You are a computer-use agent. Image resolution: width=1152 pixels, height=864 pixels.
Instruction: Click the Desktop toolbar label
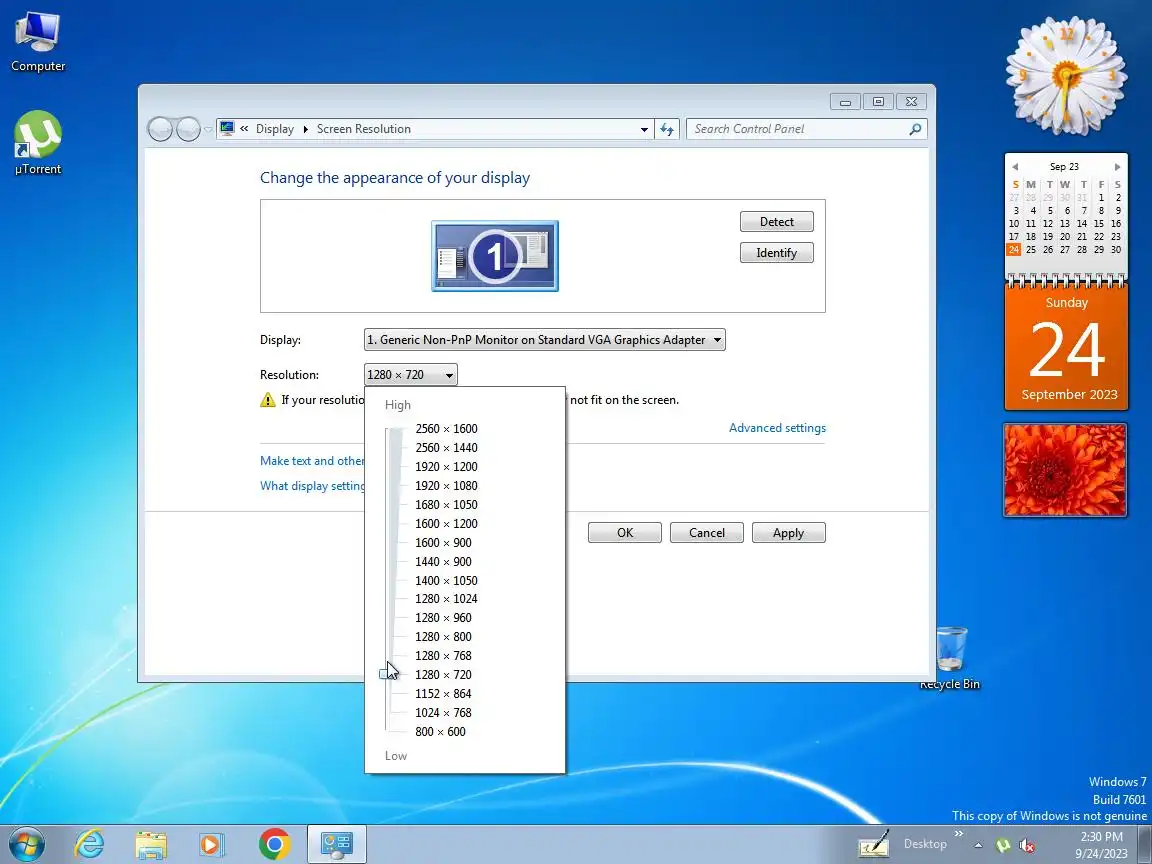point(925,843)
